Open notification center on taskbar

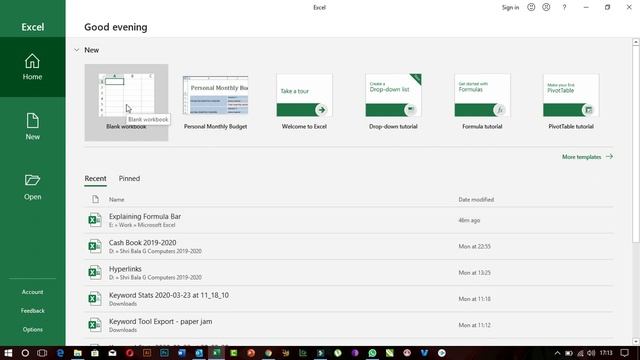coord(624,353)
